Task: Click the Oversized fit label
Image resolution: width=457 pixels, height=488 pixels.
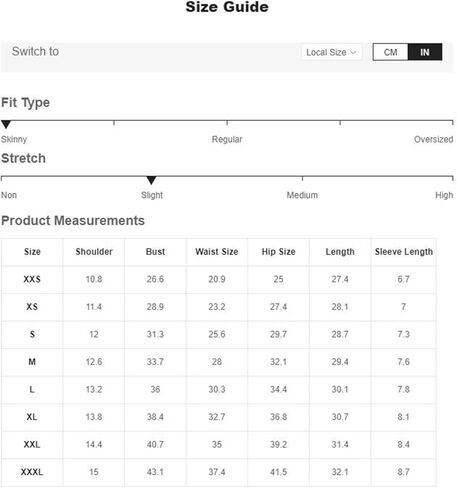Action: (x=433, y=139)
